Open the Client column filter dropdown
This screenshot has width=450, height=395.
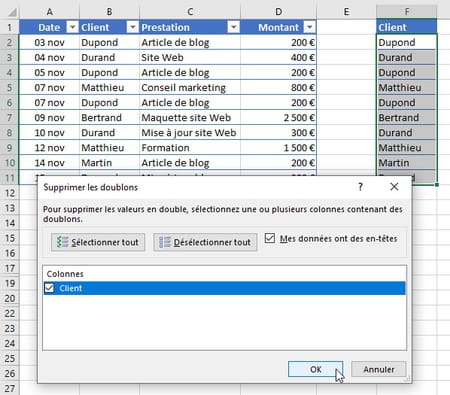[x=132, y=27]
